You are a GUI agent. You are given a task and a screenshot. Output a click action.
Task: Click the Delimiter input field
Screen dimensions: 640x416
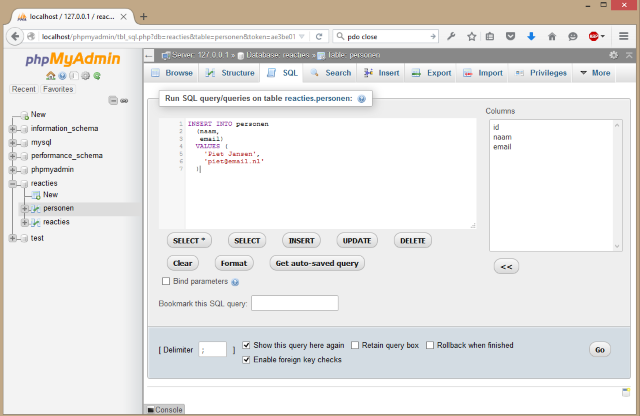point(213,349)
